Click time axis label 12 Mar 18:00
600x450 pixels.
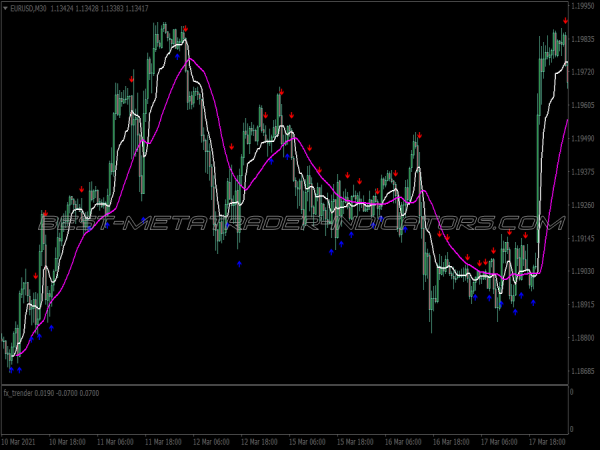[x=259, y=442]
